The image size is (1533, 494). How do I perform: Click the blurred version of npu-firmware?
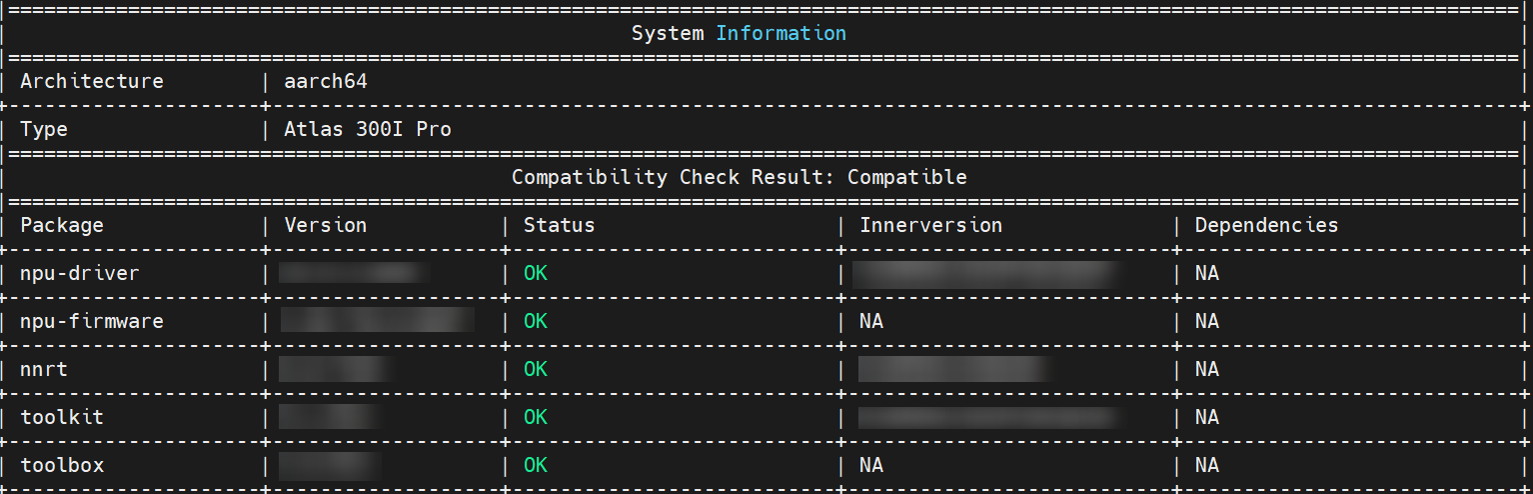tap(378, 320)
